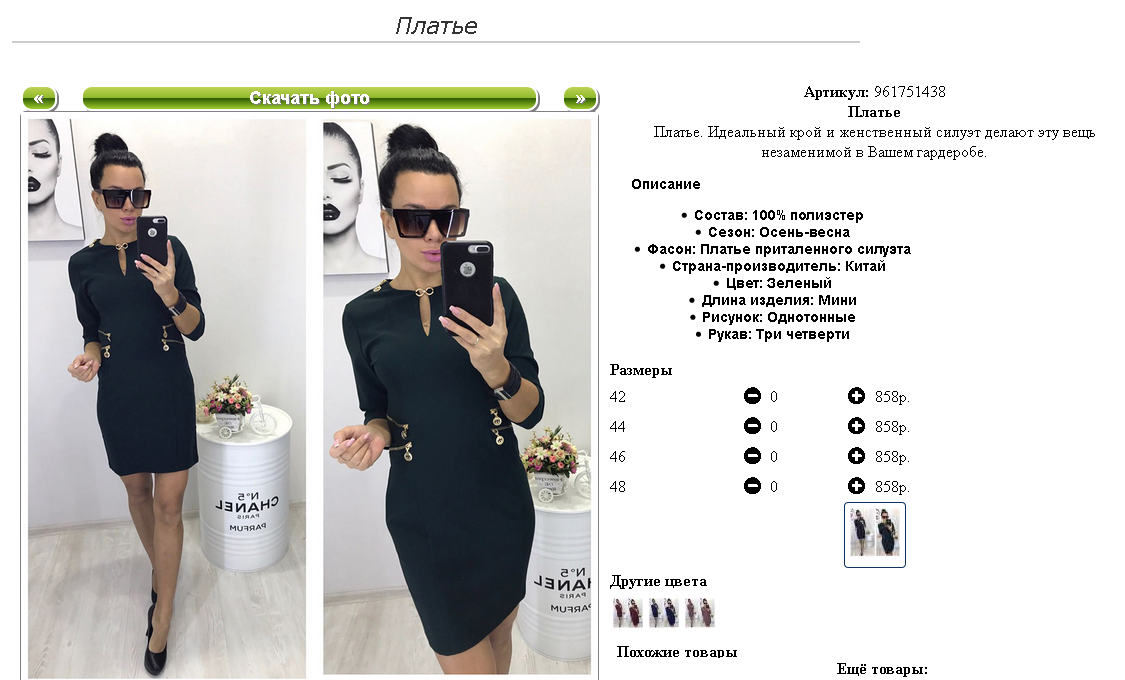The image size is (1125, 680).
Task: Choose the burgundy dress color variant
Action: [x=700, y=613]
